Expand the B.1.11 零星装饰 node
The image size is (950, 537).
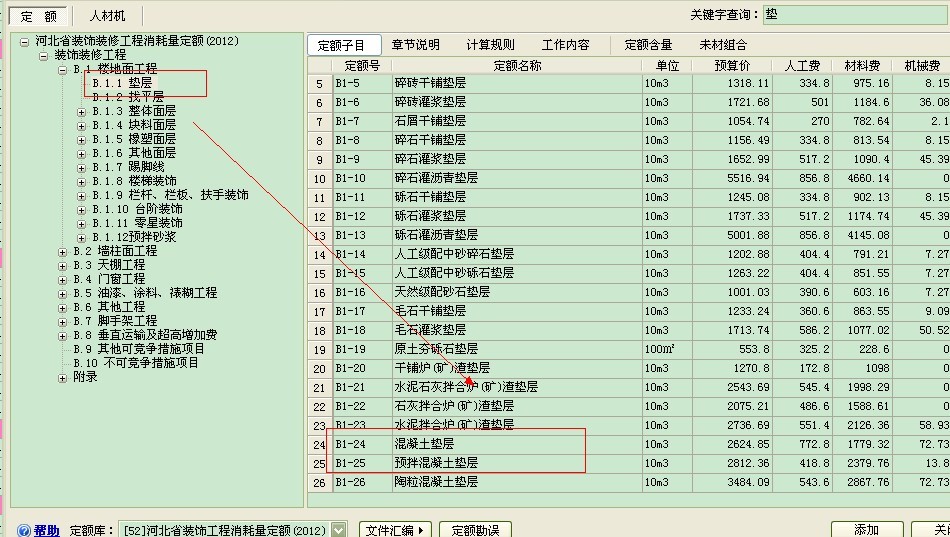pyautogui.click(x=81, y=224)
